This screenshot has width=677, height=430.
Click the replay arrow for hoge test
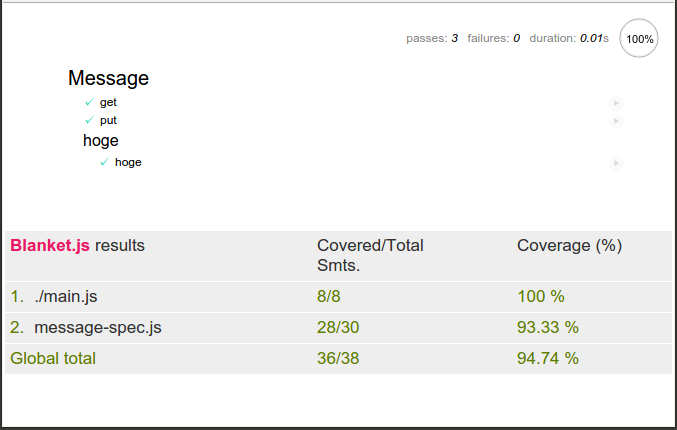pyautogui.click(x=616, y=163)
